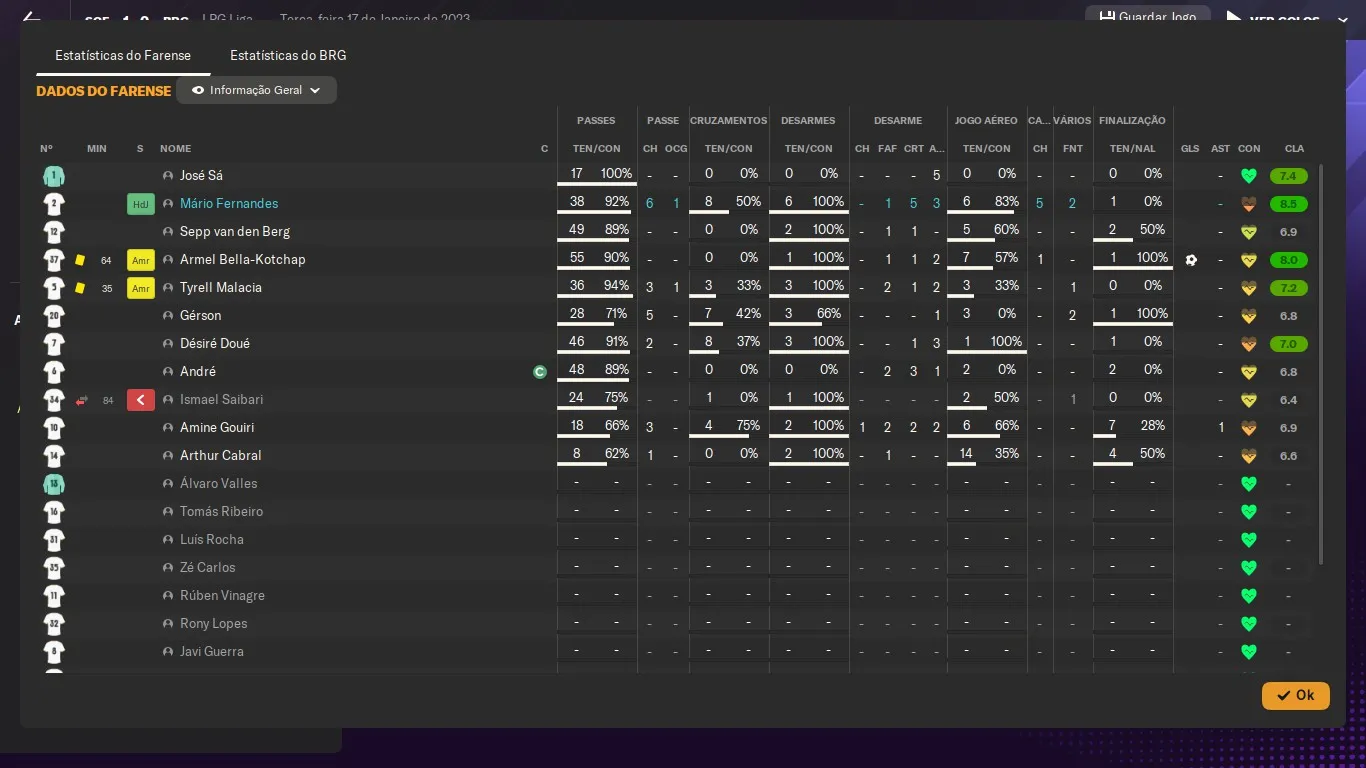Sort by the CLA rating column header
This screenshot has width=1366, height=768.
[x=1294, y=149]
